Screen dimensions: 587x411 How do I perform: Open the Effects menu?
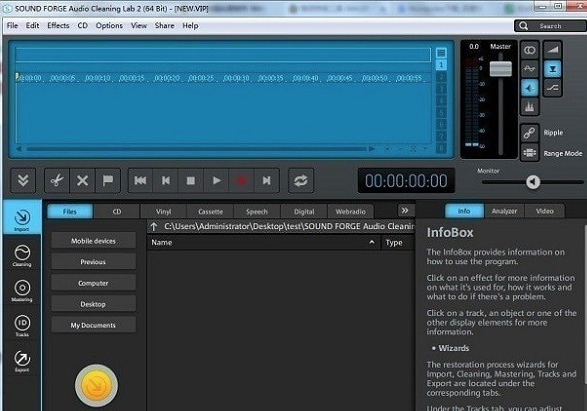click(x=58, y=25)
